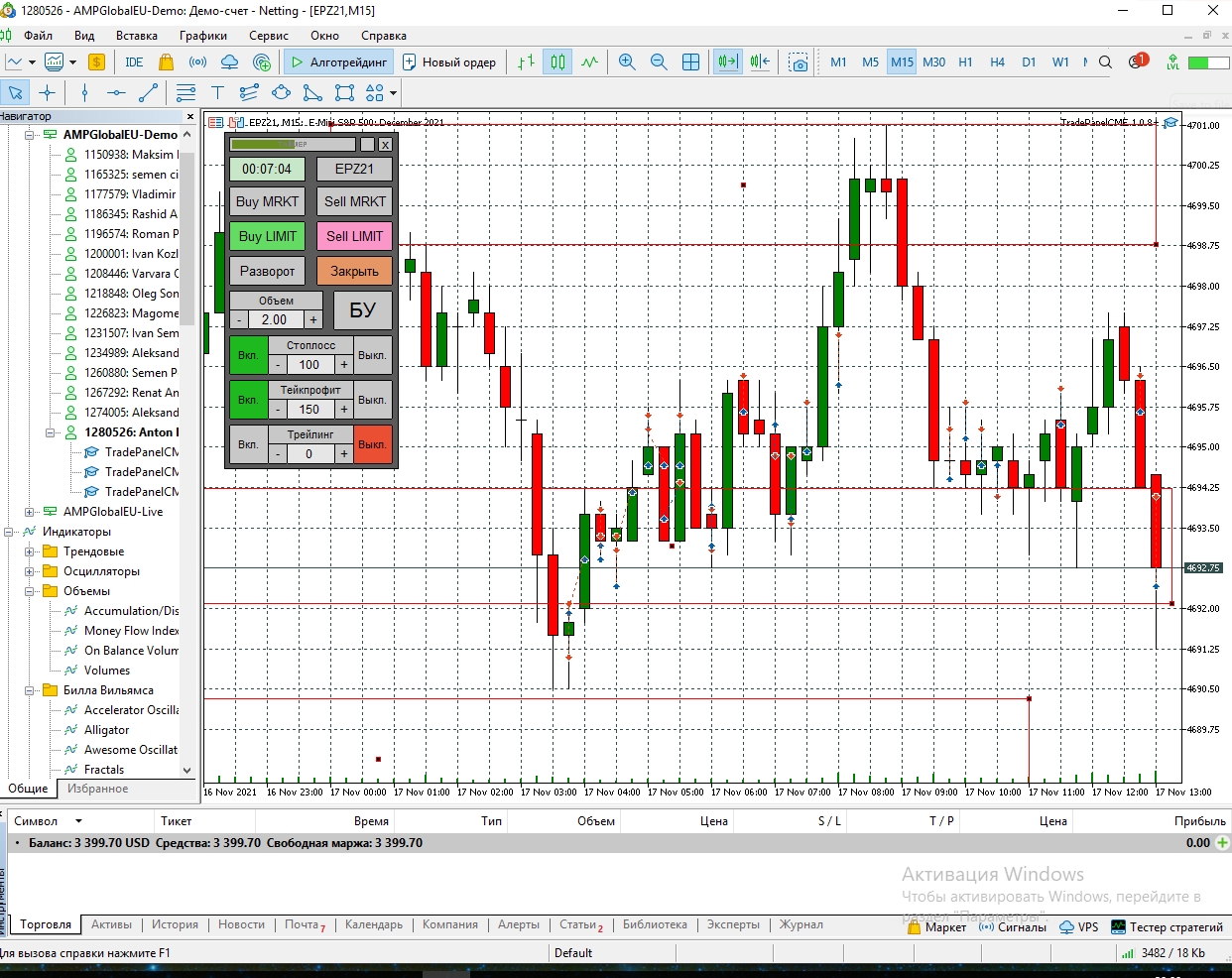Draw a vertical line tool
This screenshot has height=978, width=1232.
84,92
